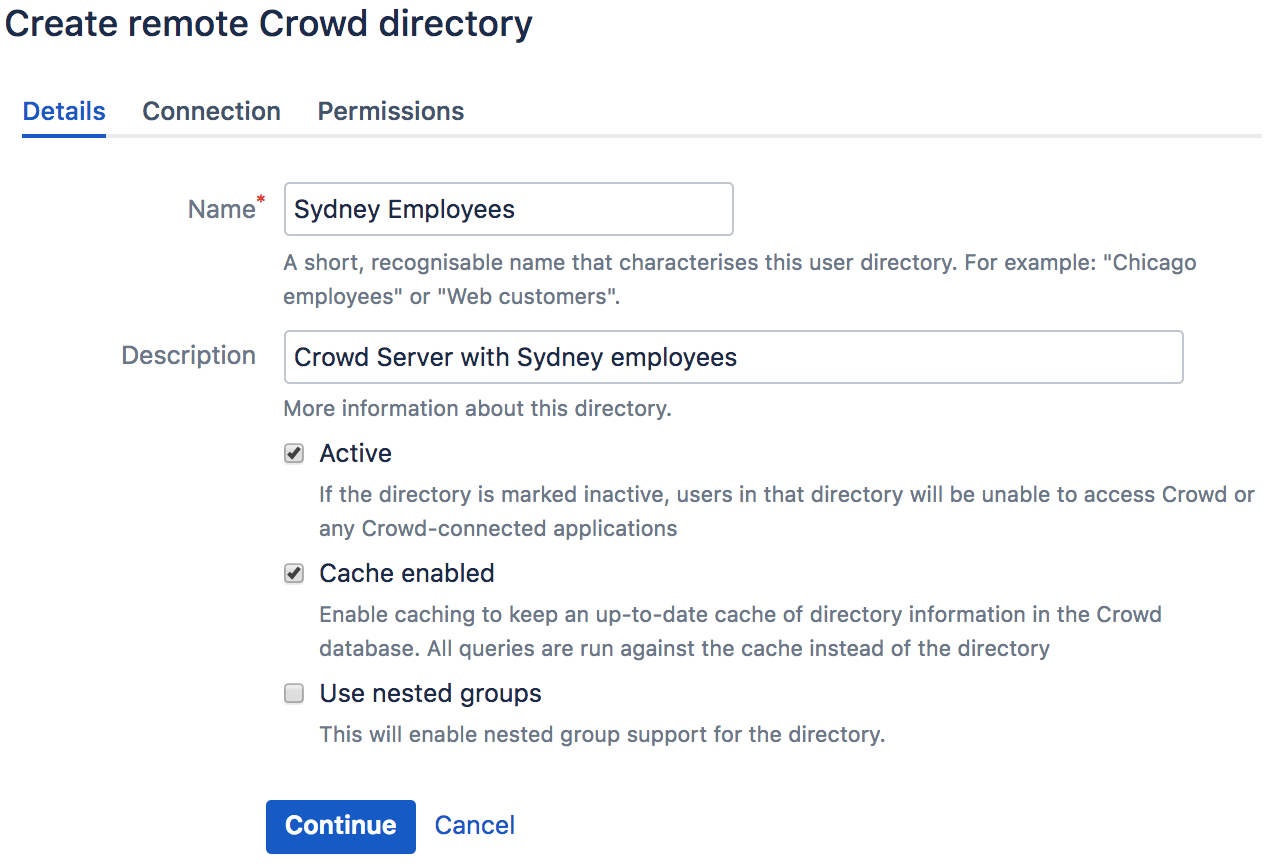The height and width of the screenshot is (866, 1270).
Task: Click the nested group support description text
Action: (602, 735)
